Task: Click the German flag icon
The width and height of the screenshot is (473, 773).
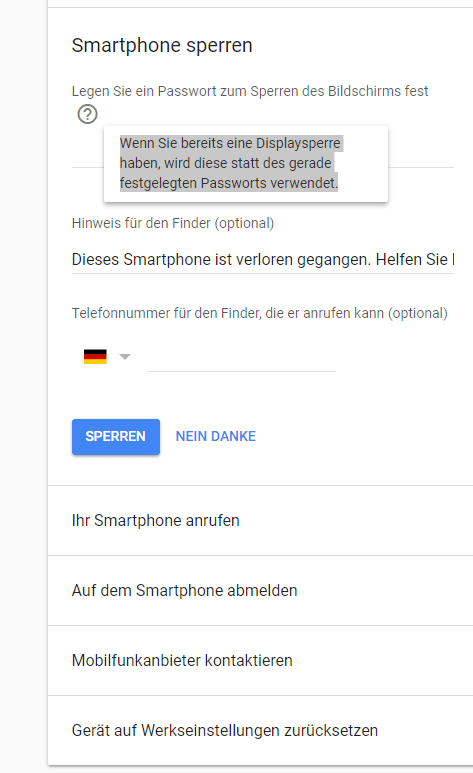Action: point(95,356)
